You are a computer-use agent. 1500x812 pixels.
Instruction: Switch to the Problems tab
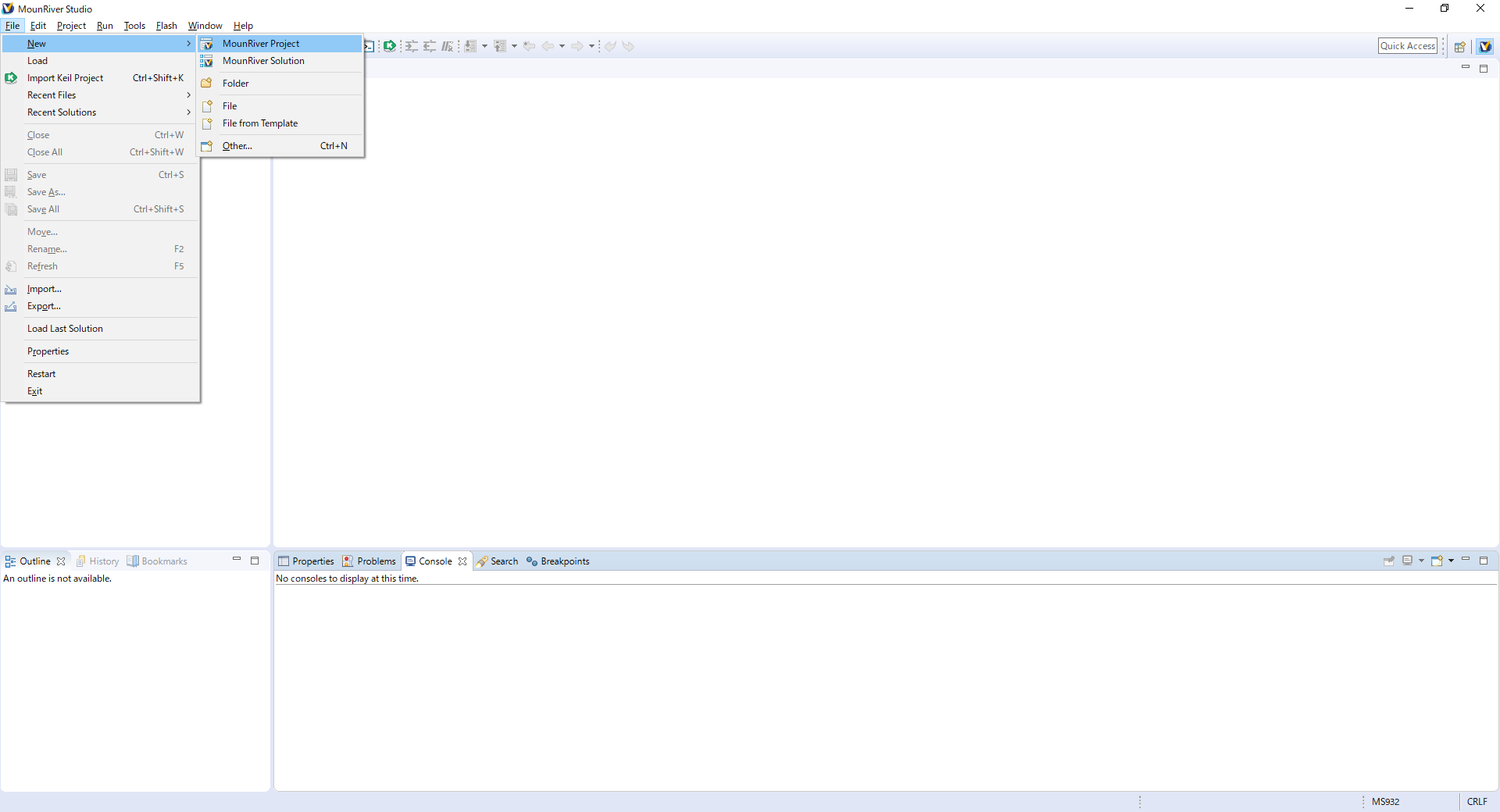pos(370,561)
